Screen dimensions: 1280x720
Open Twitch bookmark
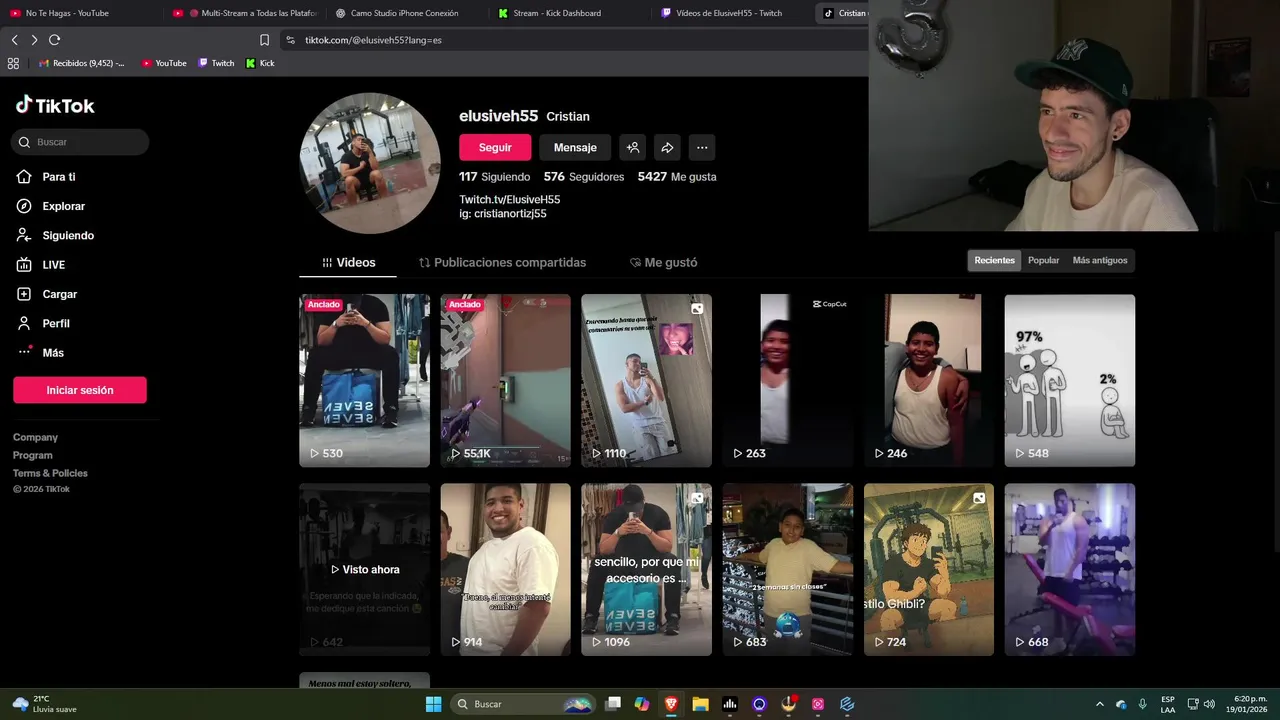pos(216,63)
